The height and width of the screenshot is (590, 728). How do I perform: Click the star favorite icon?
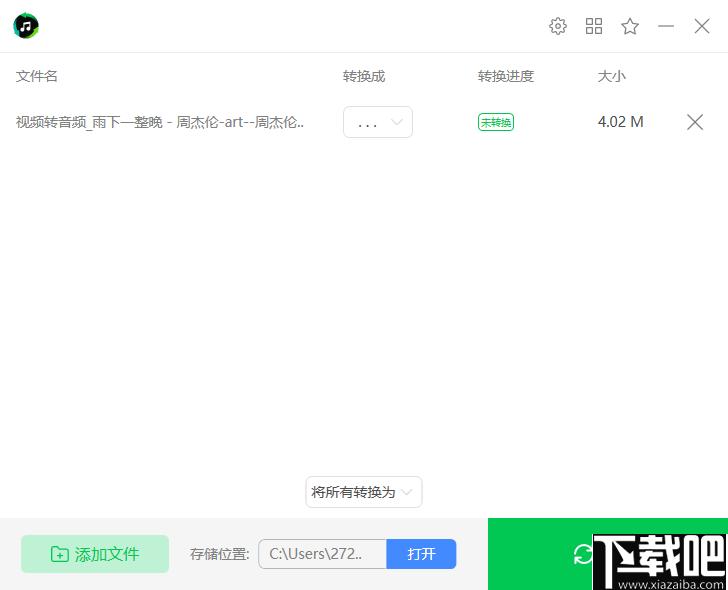tap(630, 26)
